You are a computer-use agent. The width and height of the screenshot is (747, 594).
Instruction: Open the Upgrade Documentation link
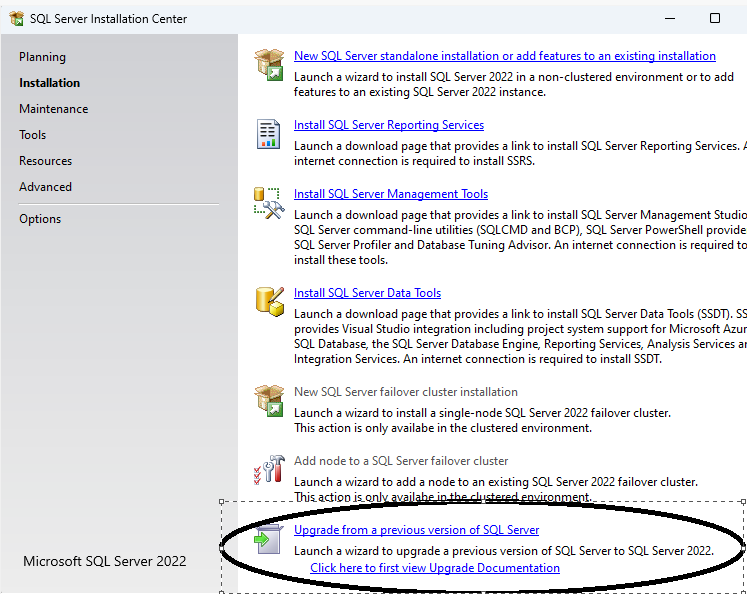tap(435, 568)
